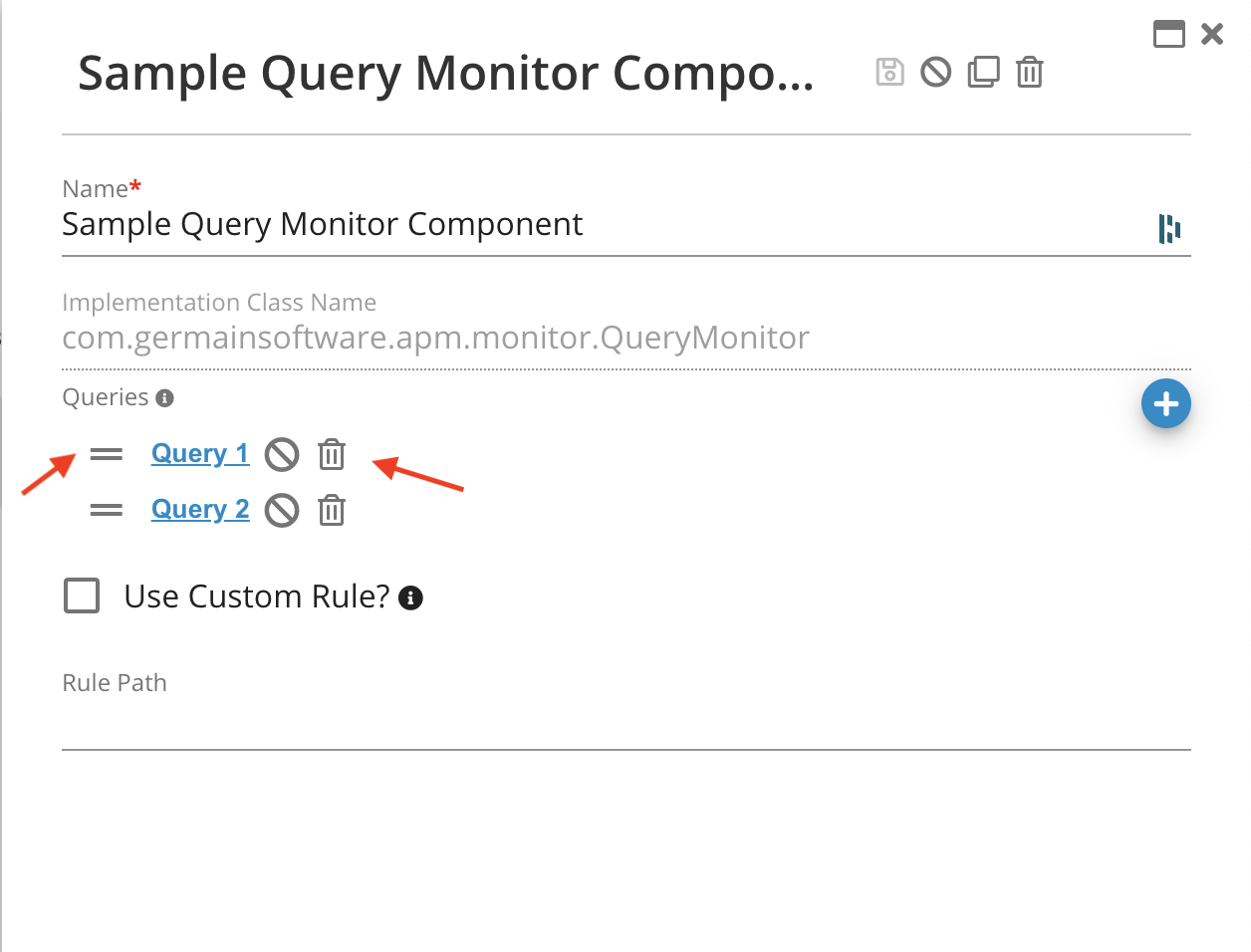This screenshot has width=1251, height=952.
Task: Click the blue add query button
Action: [x=1165, y=403]
